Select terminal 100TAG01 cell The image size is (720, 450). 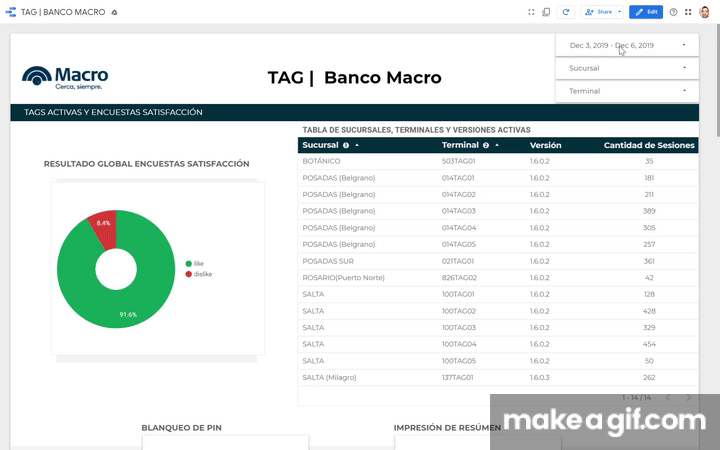(458, 294)
